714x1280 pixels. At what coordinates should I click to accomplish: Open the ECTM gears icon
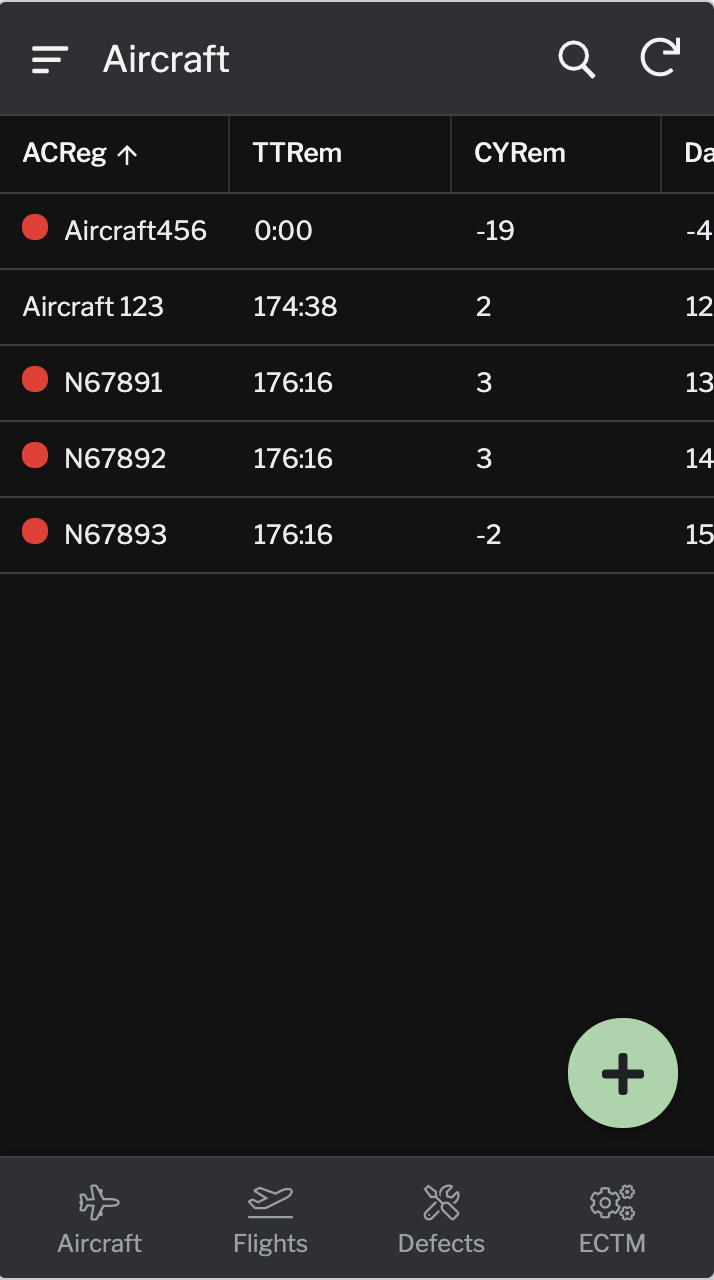tap(612, 1200)
